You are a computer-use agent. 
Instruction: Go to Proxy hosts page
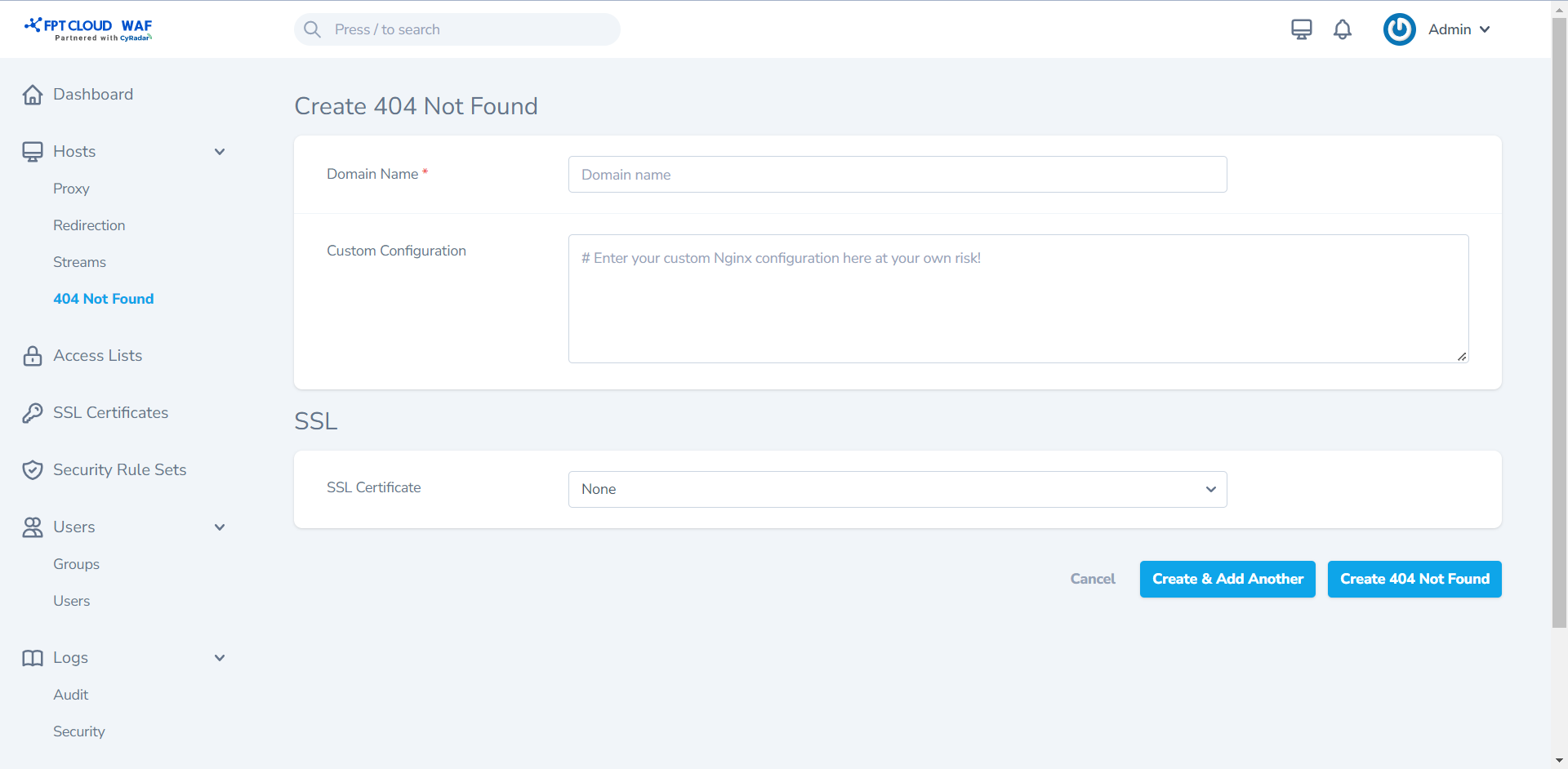[71, 189]
